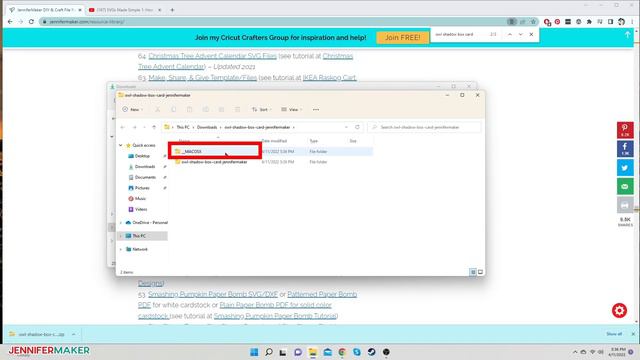Screen dimensions: 640x360
Task: Click the Copy icon in Explorer toolbar
Action: 173,109
